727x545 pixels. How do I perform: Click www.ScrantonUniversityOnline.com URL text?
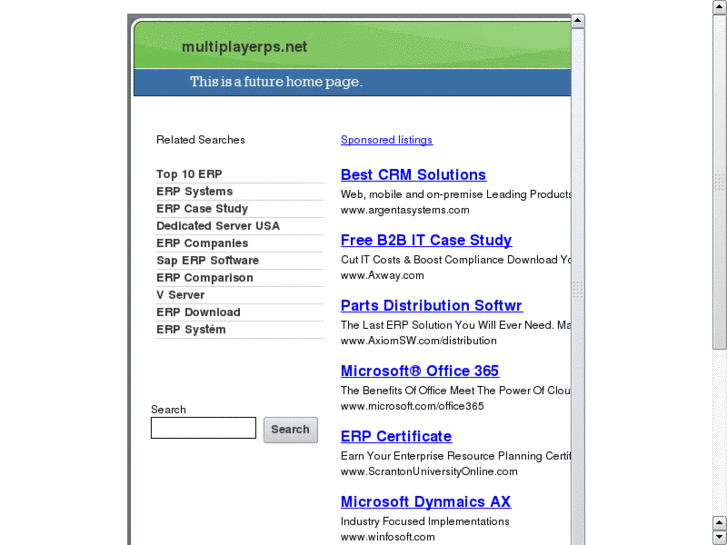click(x=429, y=472)
